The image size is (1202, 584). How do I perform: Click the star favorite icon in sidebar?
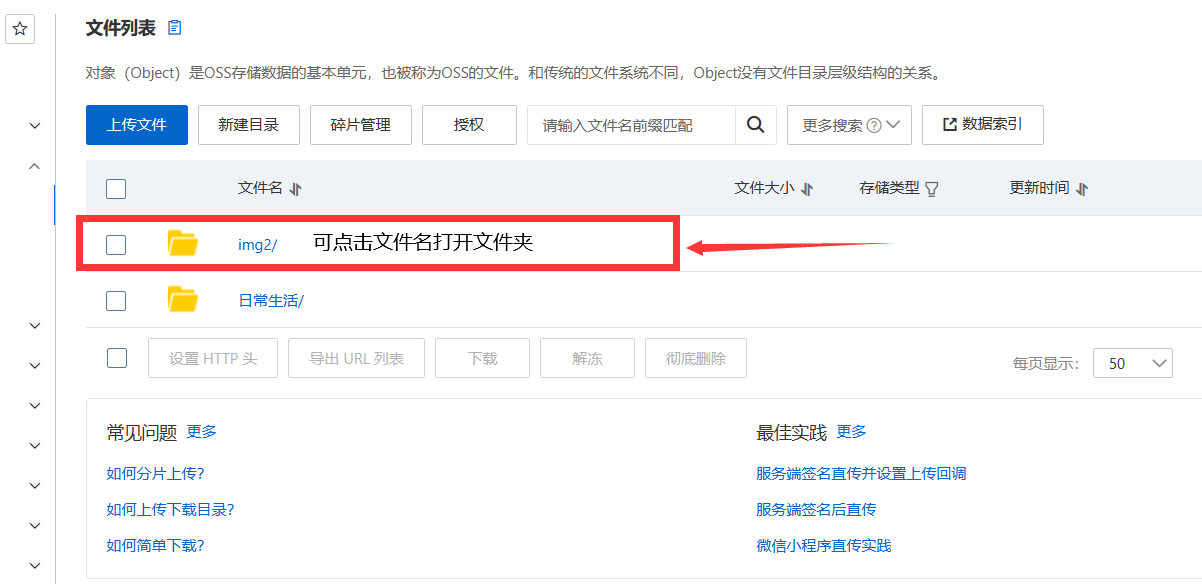pos(20,30)
